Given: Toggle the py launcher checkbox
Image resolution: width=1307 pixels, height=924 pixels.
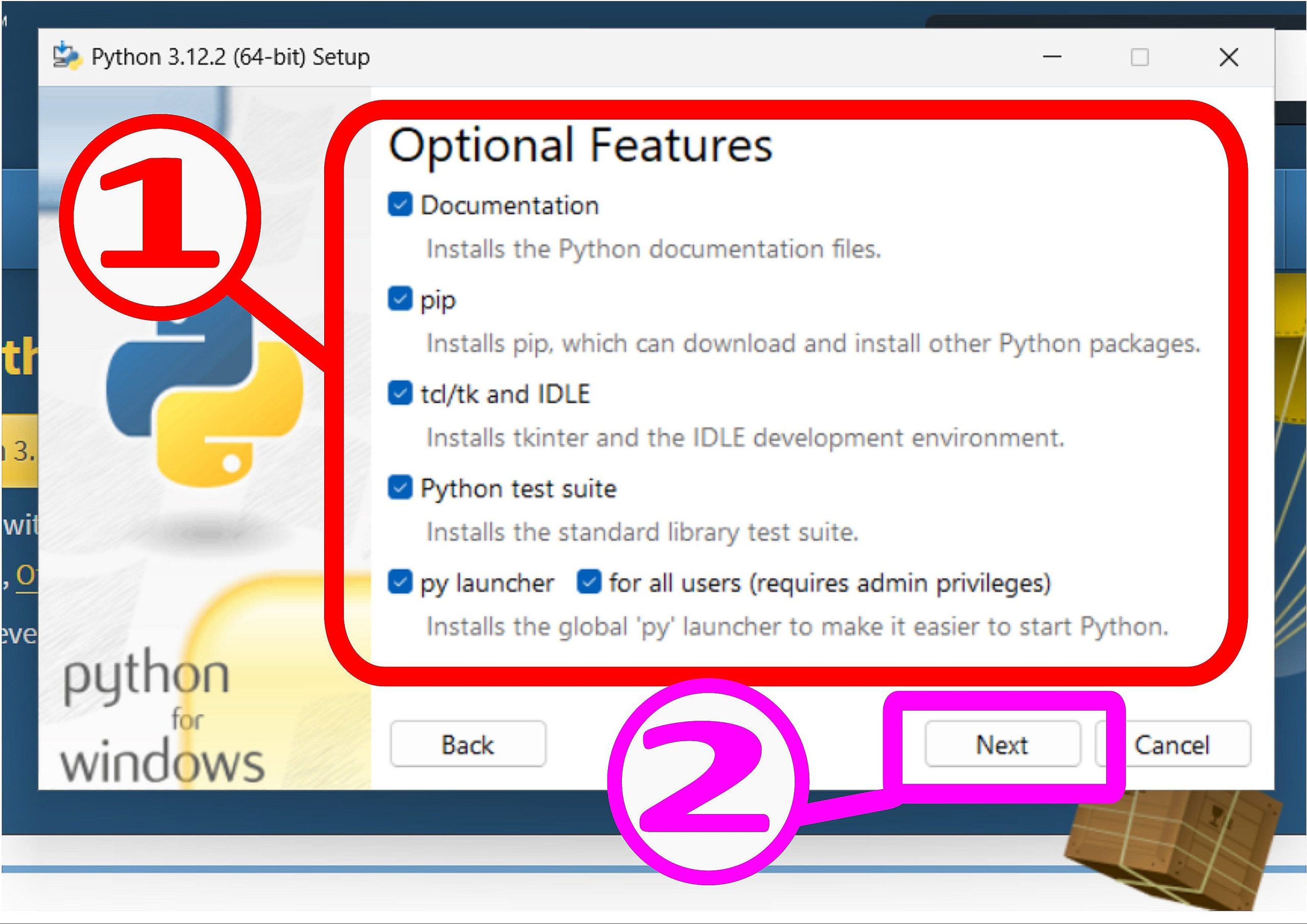Looking at the screenshot, I should (400, 582).
